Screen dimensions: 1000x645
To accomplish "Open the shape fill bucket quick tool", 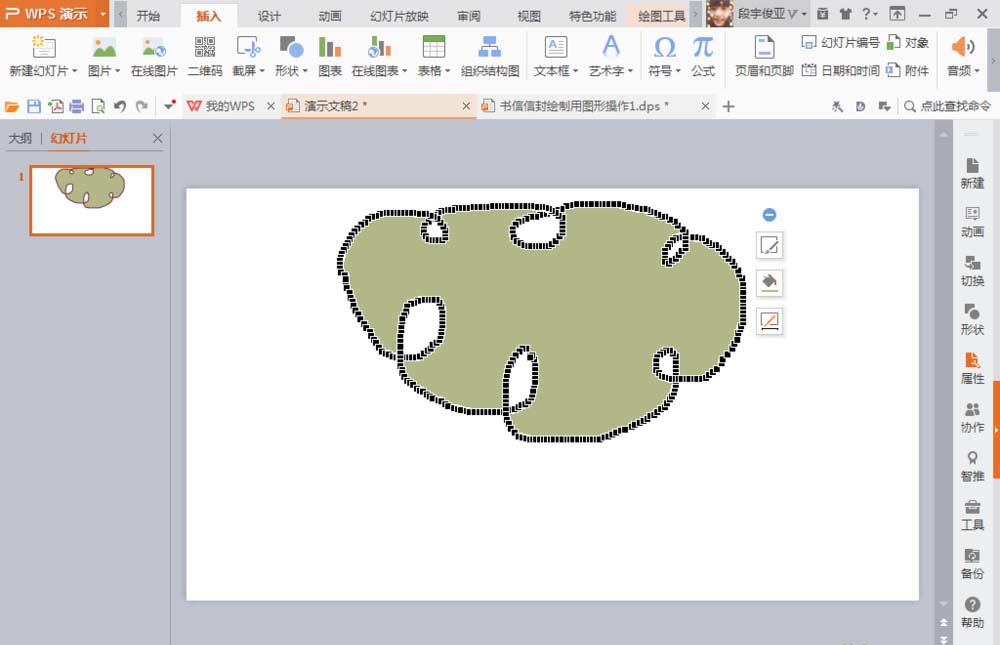I will pyautogui.click(x=769, y=283).
